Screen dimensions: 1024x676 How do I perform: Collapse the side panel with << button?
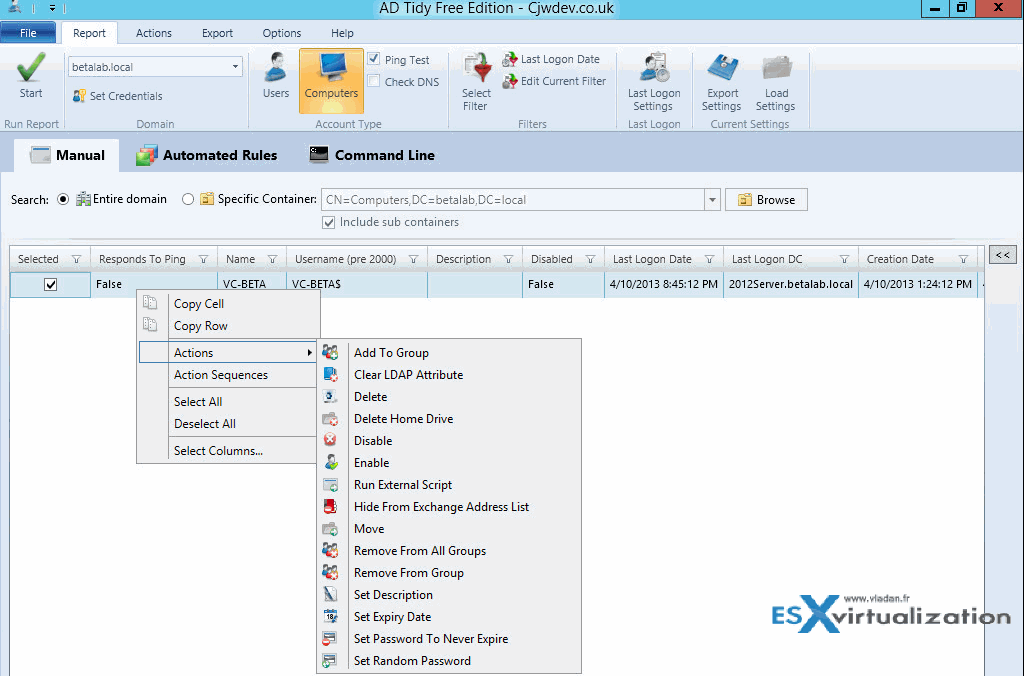(1002, 255)
